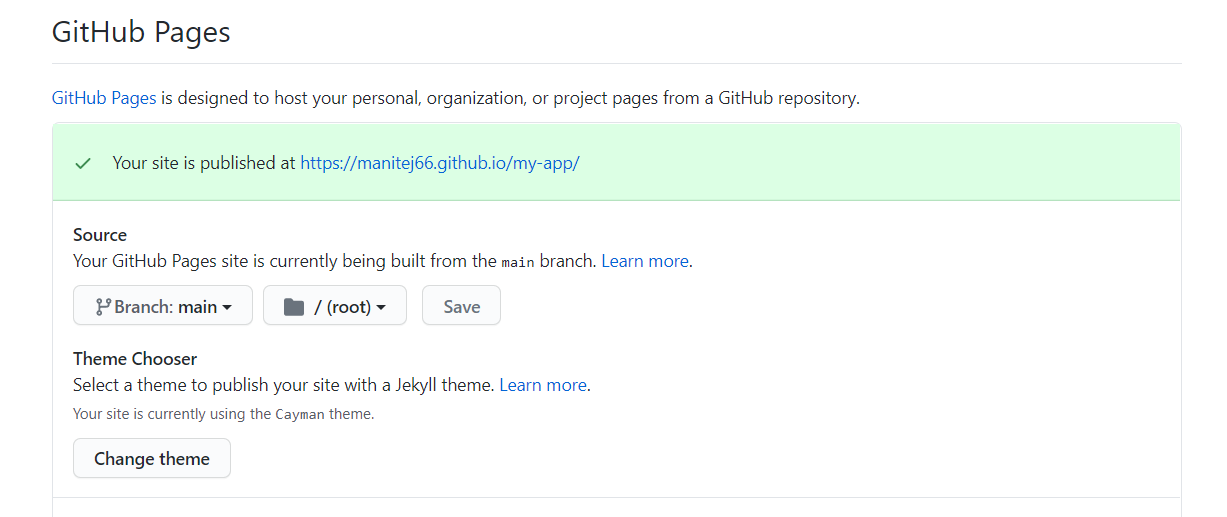
Task: Open Learn more link after main branch
Action: click(x=645, y=261)
